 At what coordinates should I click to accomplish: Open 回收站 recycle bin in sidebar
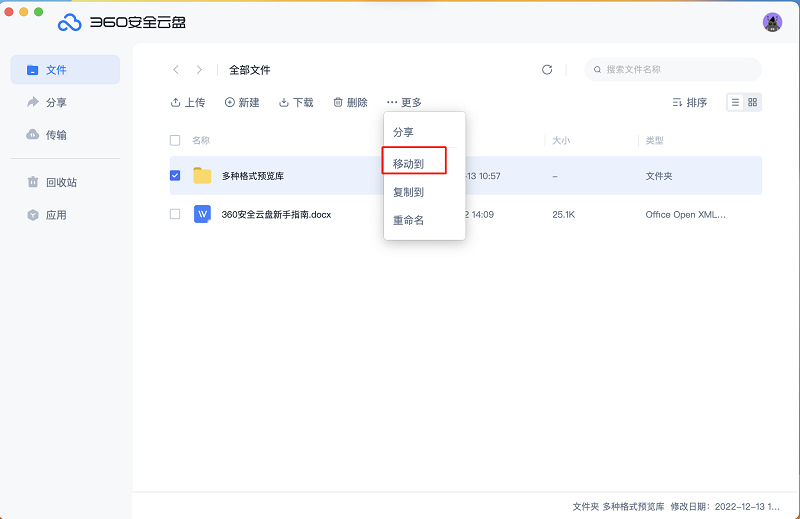pos(61,182)
